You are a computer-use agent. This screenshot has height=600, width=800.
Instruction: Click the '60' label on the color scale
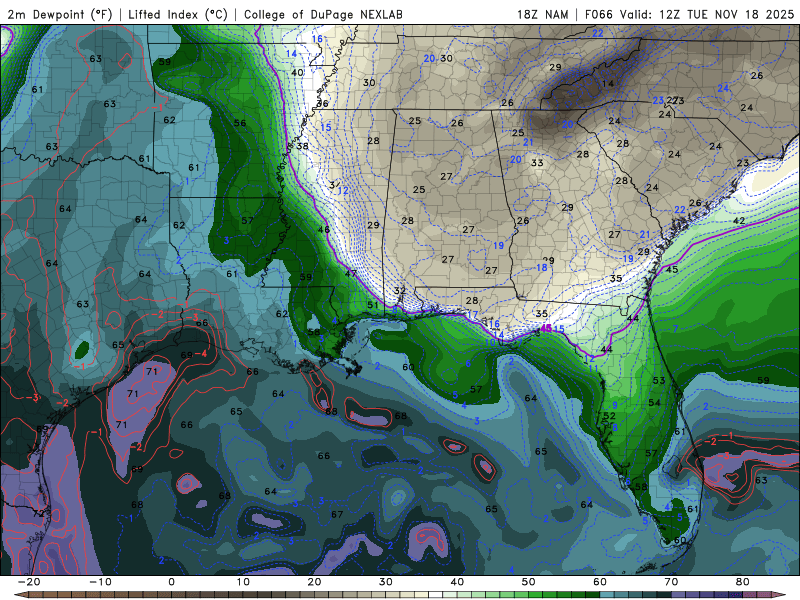600,582
